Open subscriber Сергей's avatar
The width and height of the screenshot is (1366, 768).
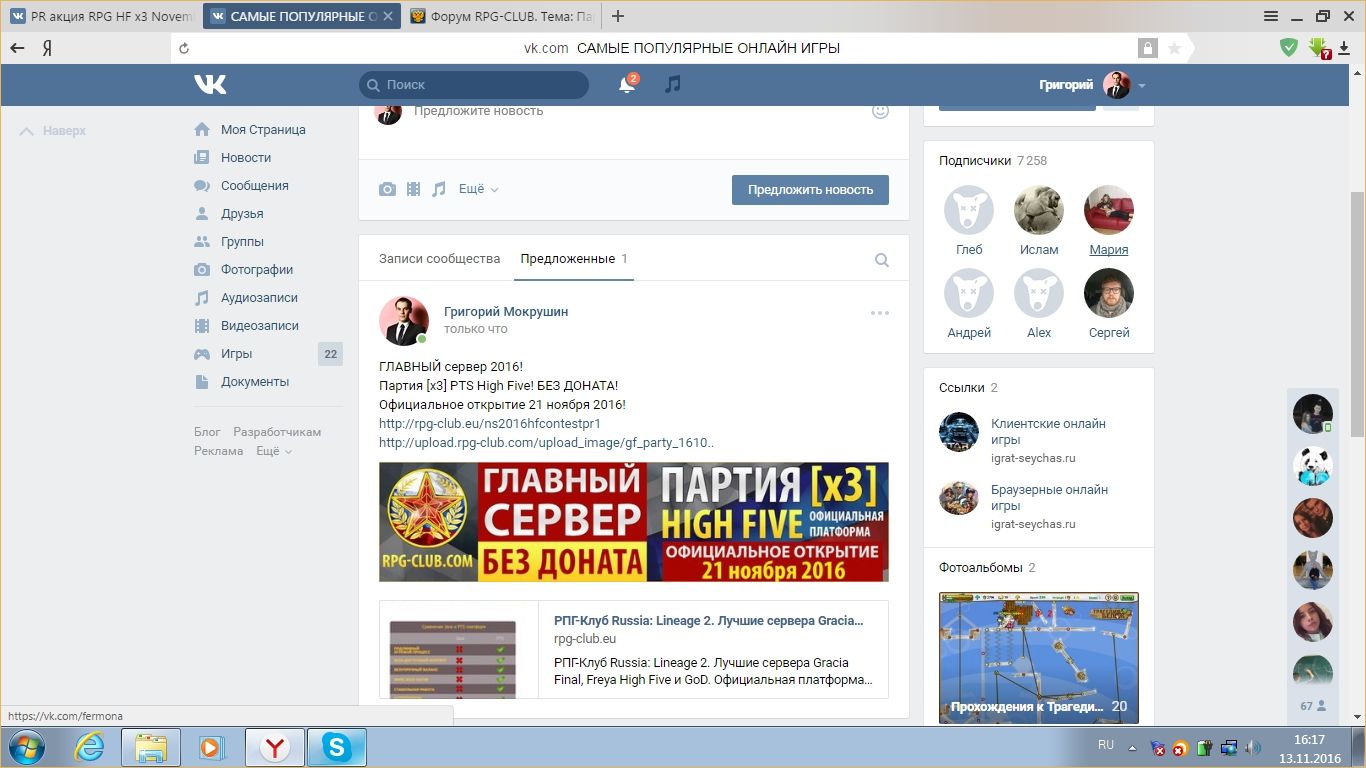[x=1109, y=293]
